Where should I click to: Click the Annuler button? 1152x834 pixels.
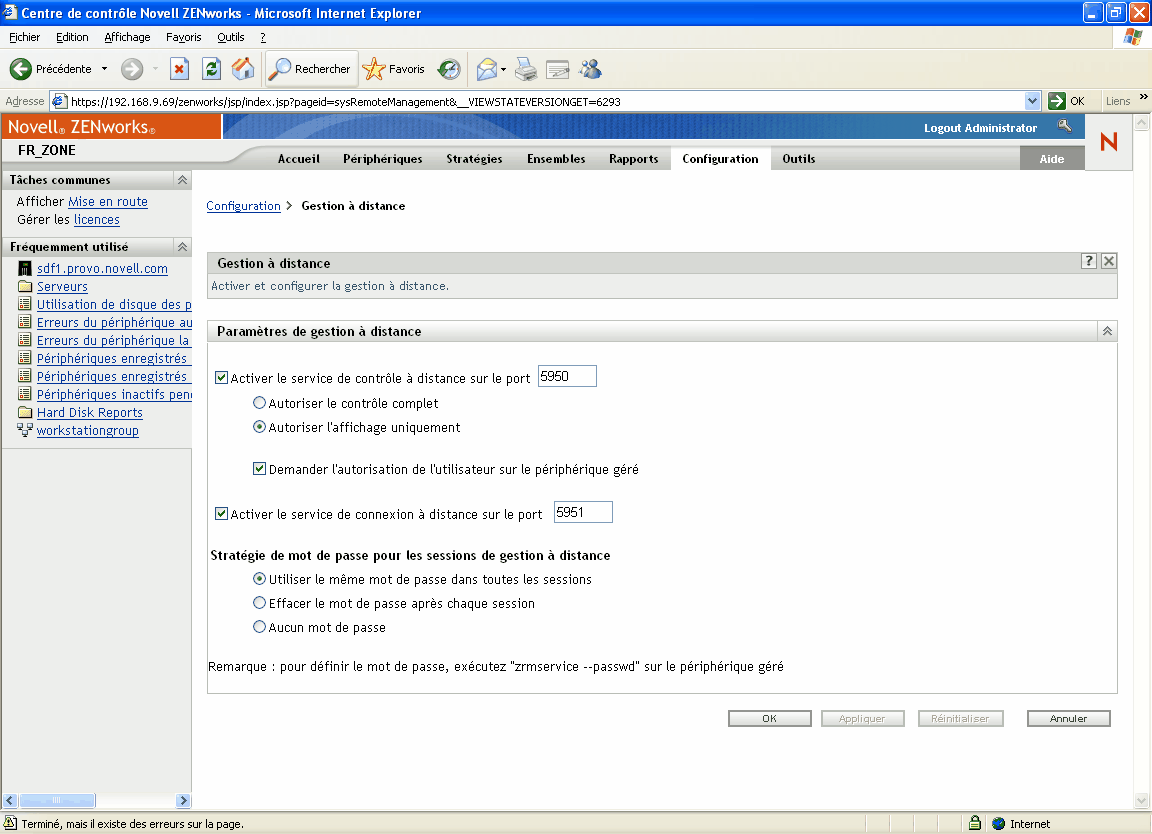point(1067,717)
